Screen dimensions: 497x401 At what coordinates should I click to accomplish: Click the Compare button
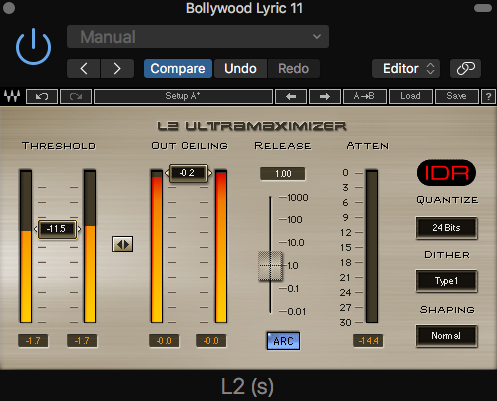tap(178, 69)
